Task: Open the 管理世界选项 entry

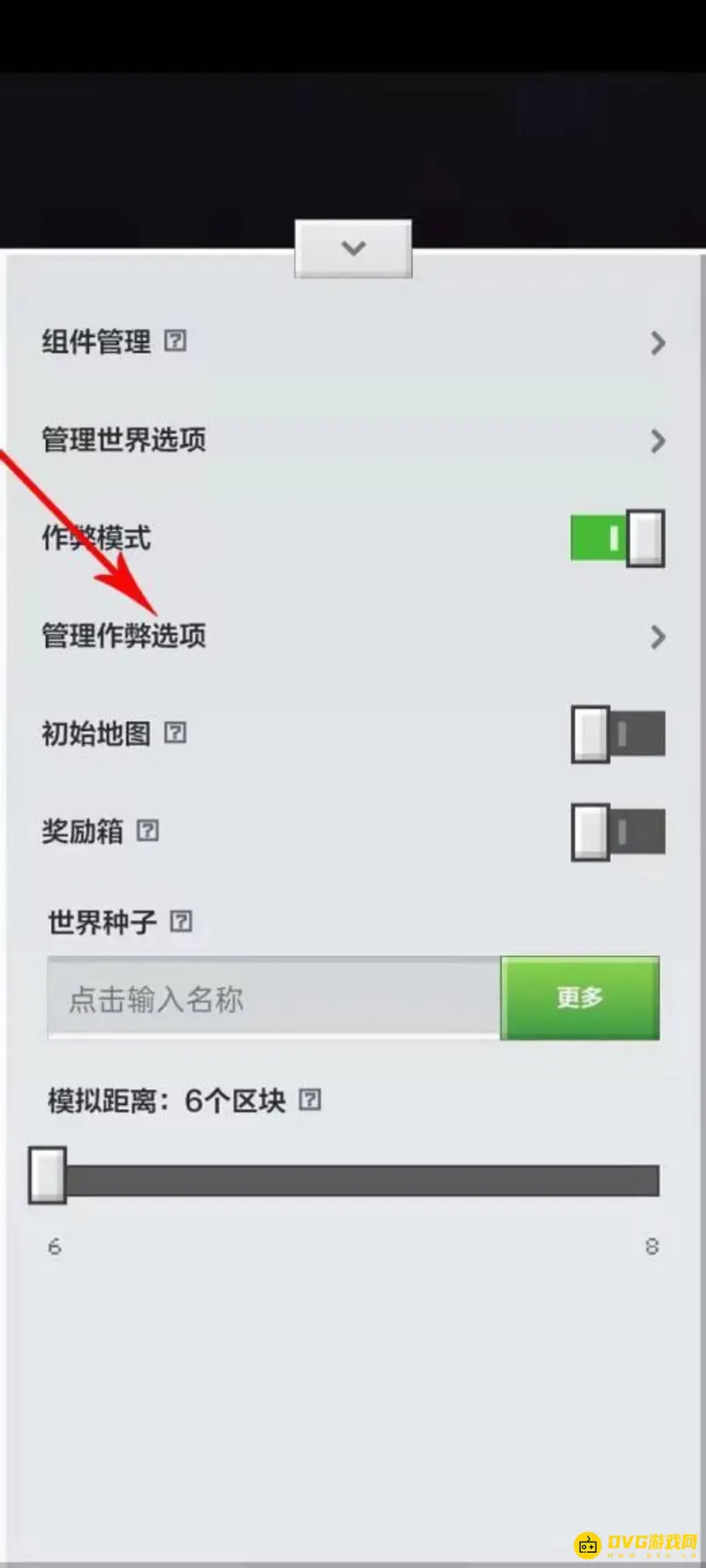Action: coord(353,440)
